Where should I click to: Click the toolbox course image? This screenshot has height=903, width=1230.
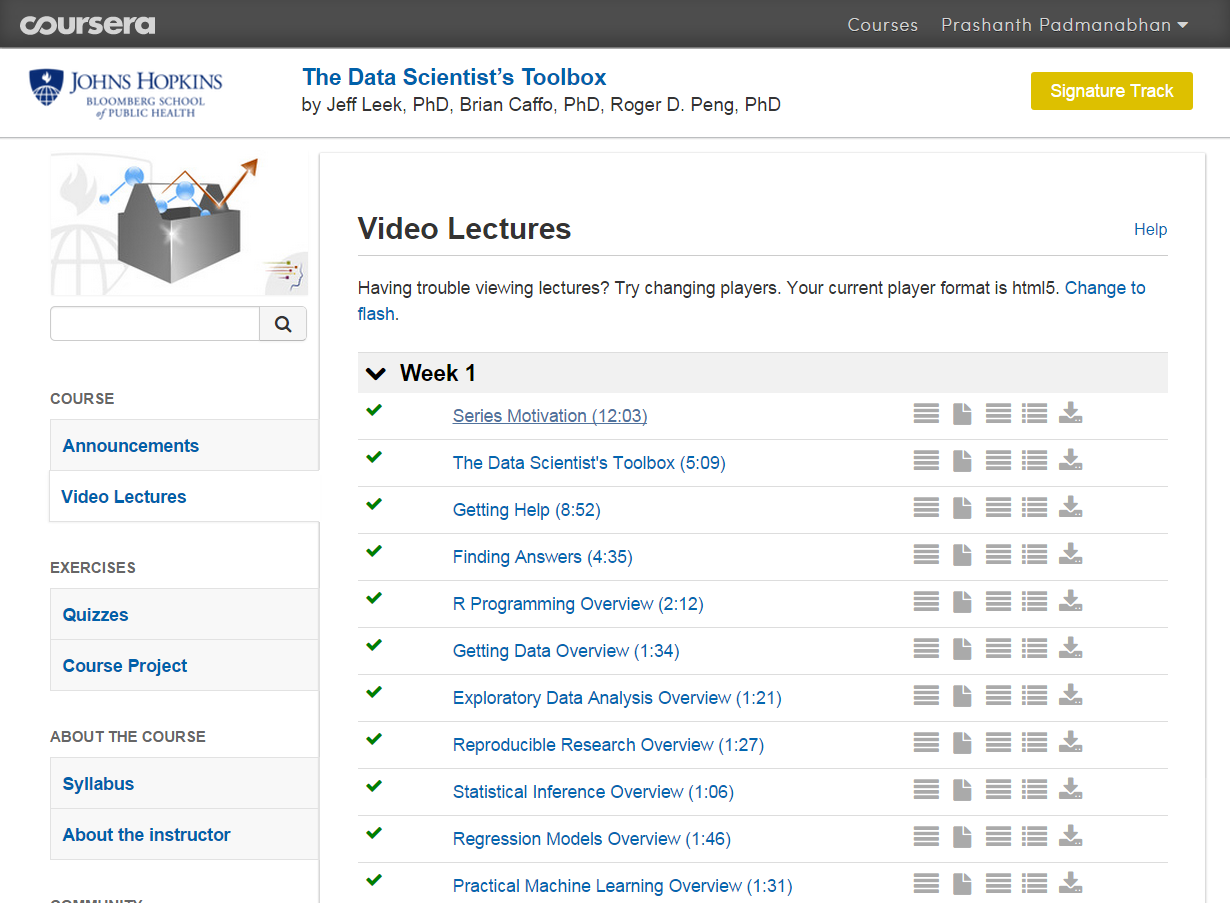[179, 224]
